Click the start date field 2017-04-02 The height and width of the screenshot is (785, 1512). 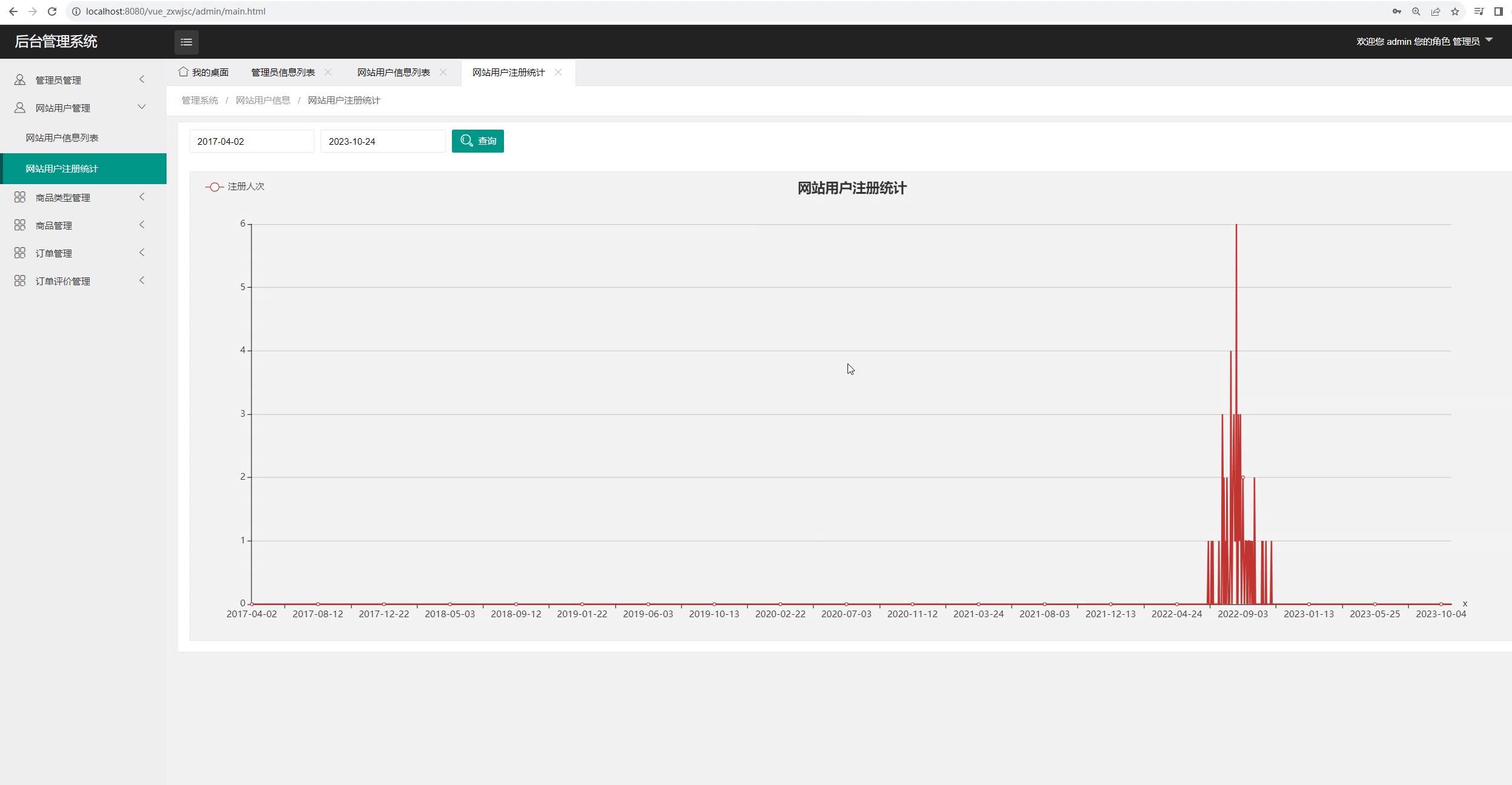(x=251, y=141)
